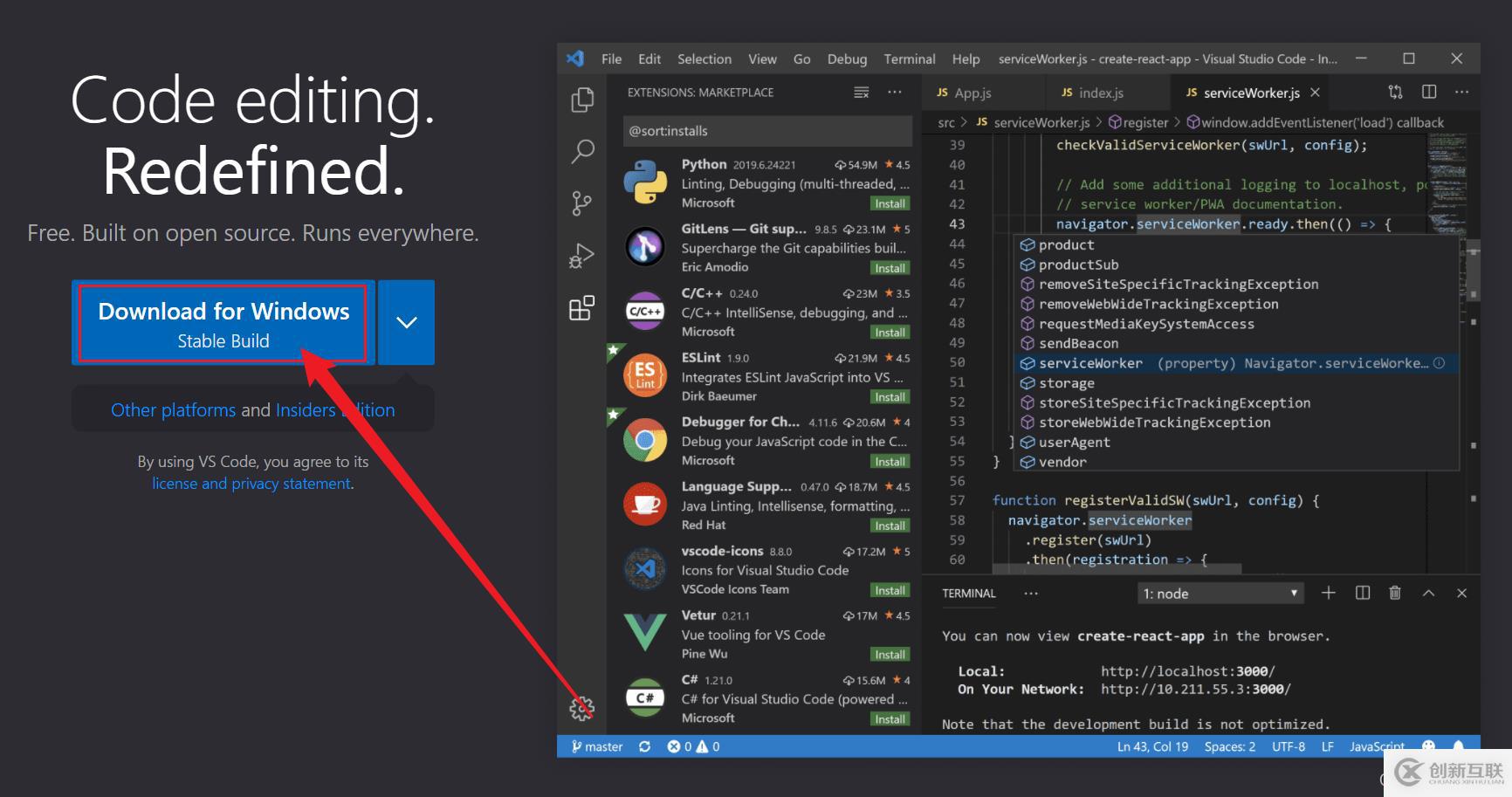Click the 'register' breadcrumb

1138,123
